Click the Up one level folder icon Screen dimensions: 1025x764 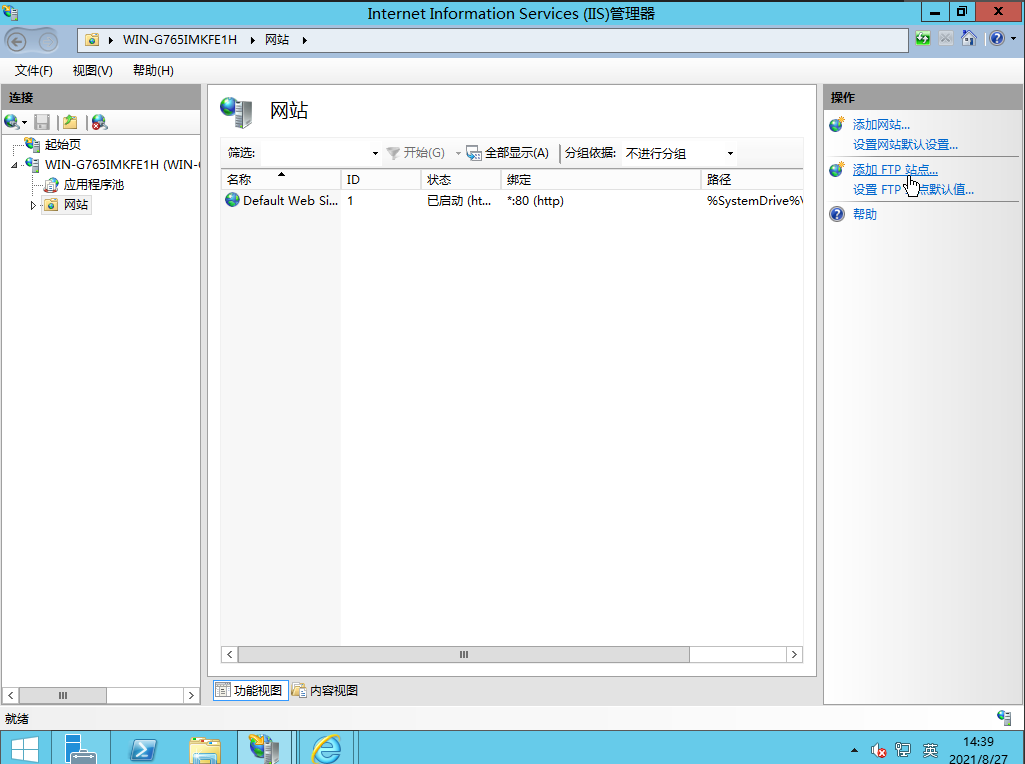pos(70,122)
